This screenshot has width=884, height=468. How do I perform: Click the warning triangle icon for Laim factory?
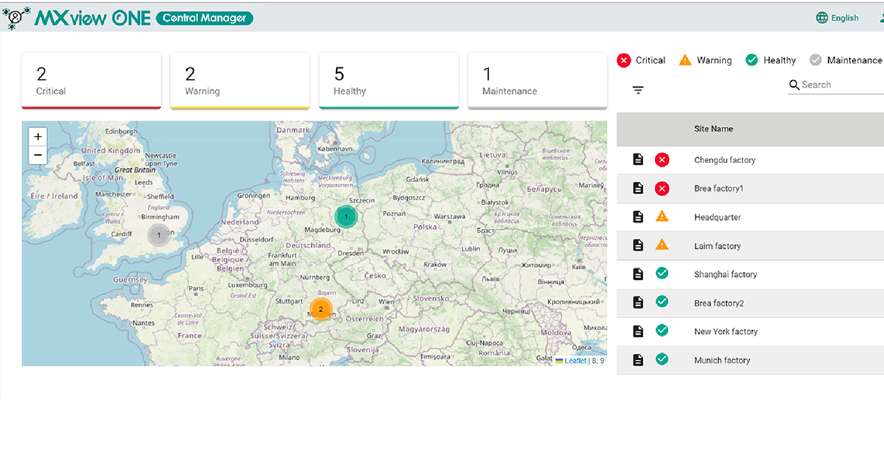[661, 245]
